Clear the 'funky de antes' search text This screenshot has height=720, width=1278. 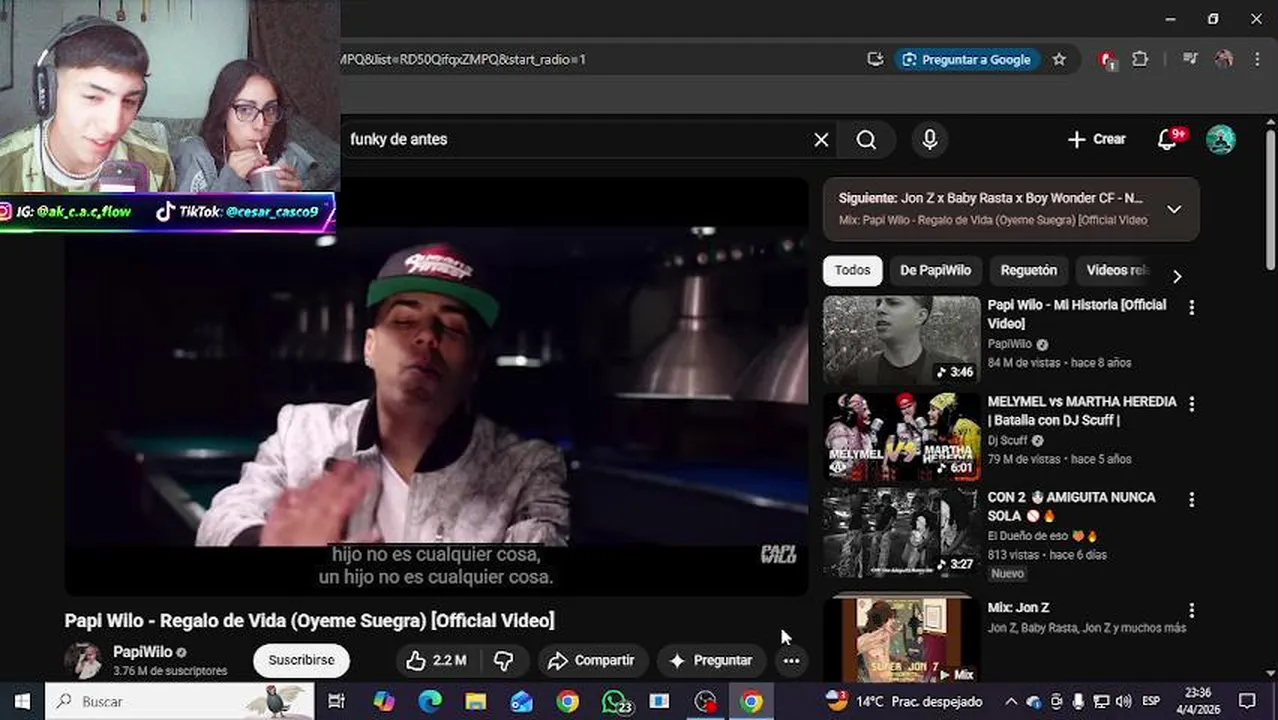(x=821, y=140)
